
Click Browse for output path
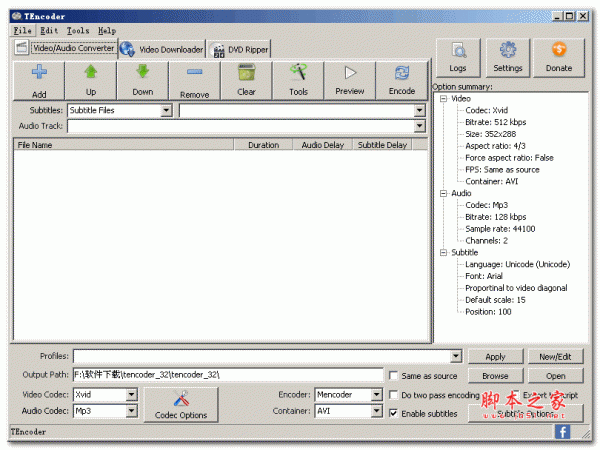[496, 376]
